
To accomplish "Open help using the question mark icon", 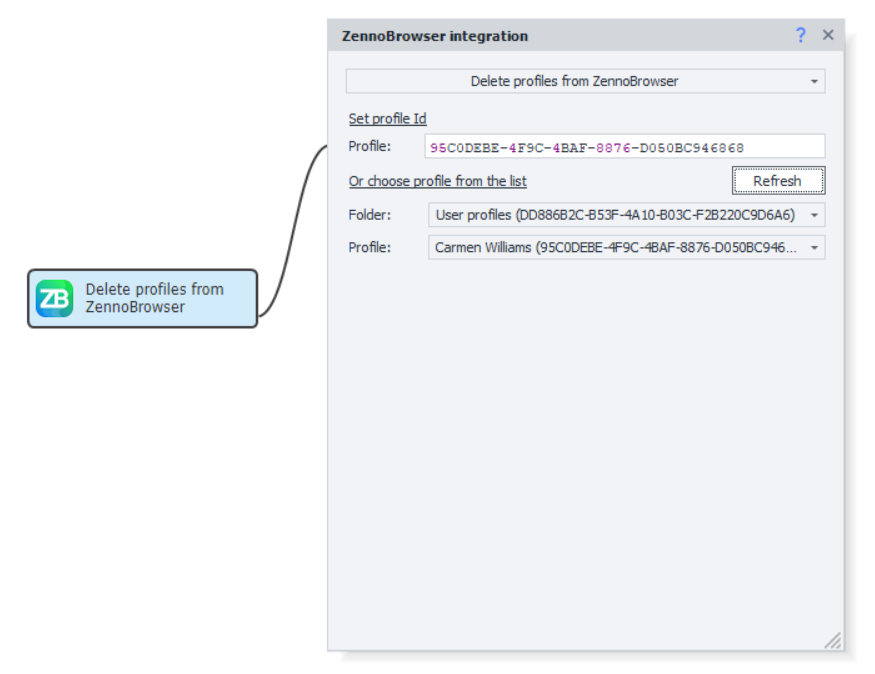I will (800, 35).
